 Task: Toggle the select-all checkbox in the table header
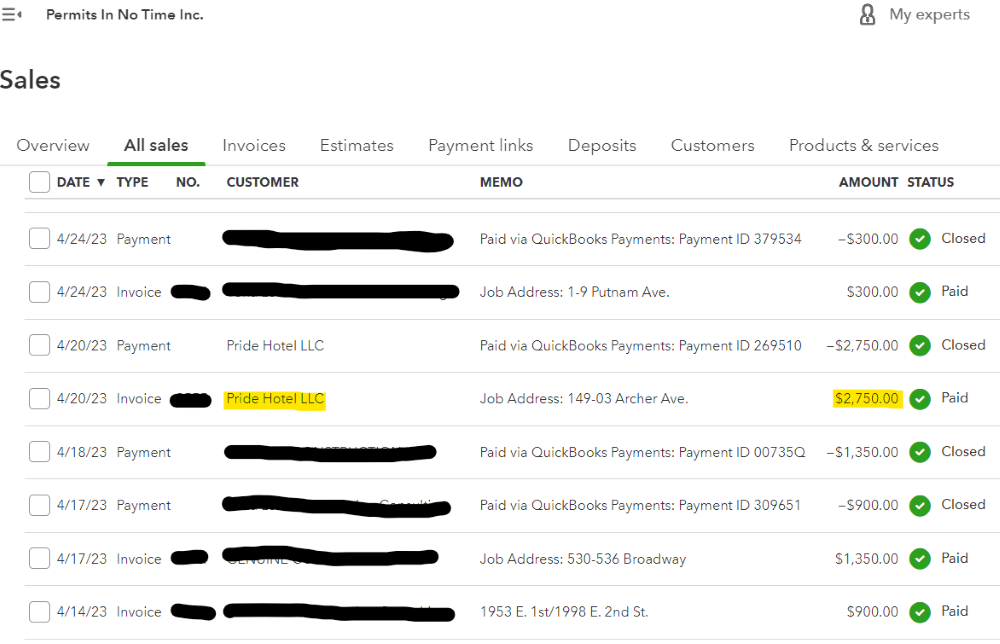tap(39, 182)
